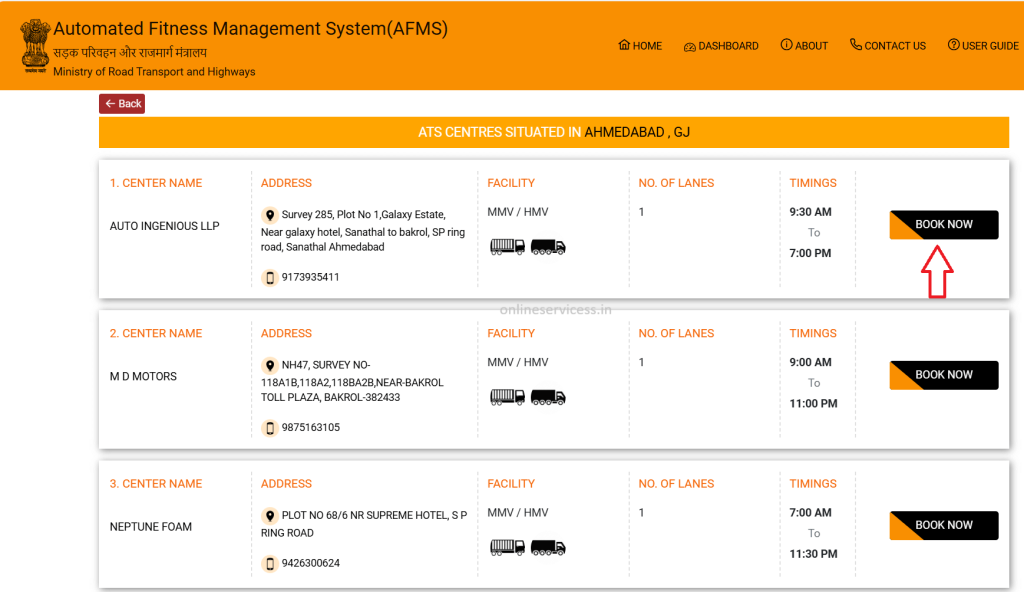The image size is (1024, 592).
Task: Click the phone icon beside 9173935411
Action: [x=269, y=277]
